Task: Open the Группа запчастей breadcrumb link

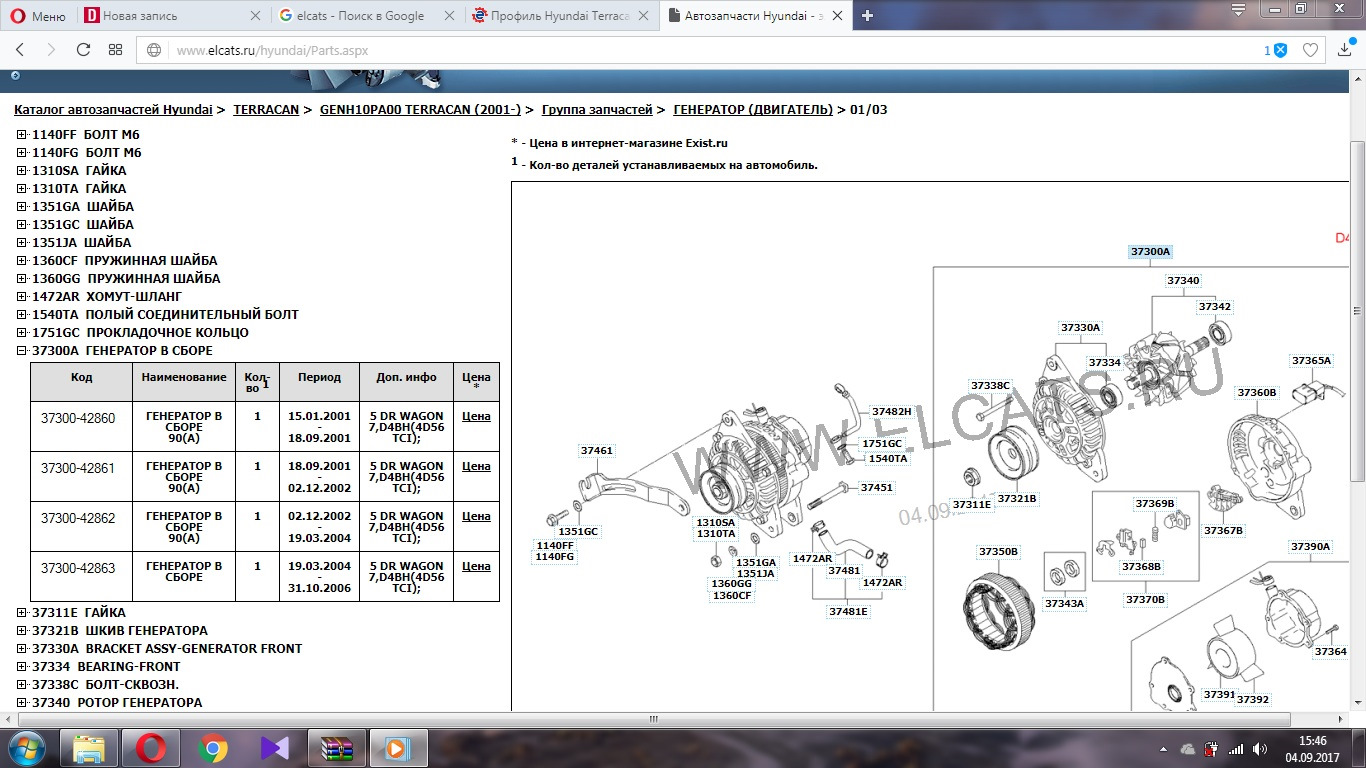Action: click(x=597, y=110)
